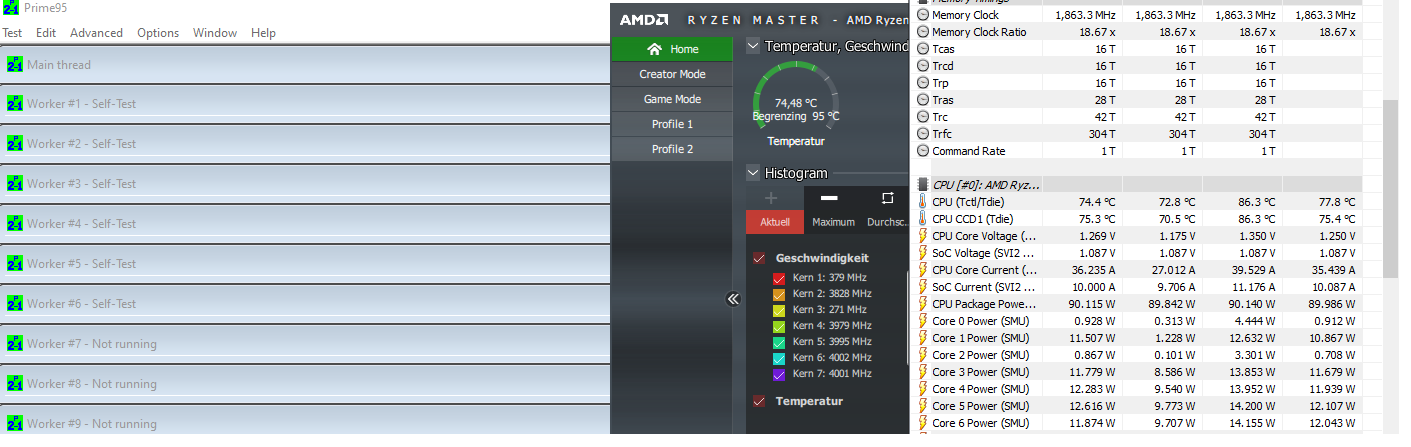Image resolution: width=1411 pixels, height=447 pixels.
Task: Click the lightning icon for Core 0 Power
Action: pyautogui.click(x=923, y=321)
